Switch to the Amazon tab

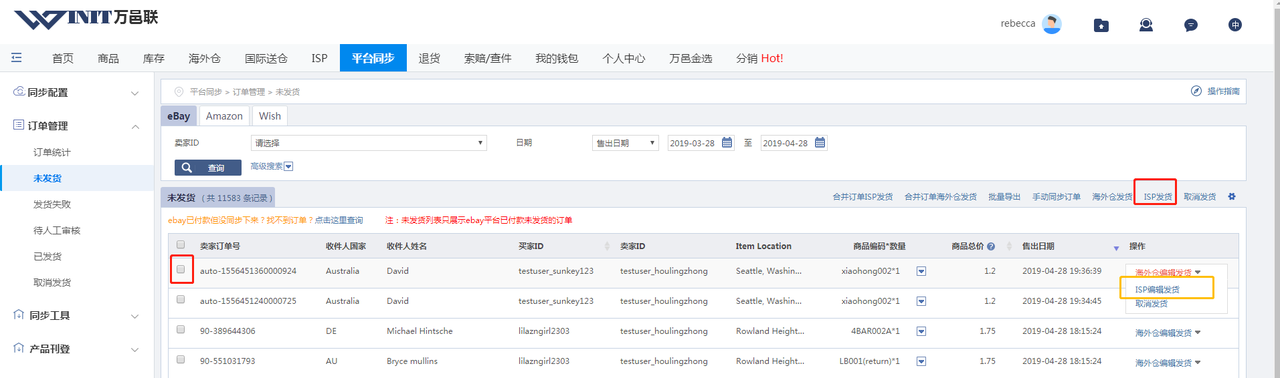pyautogui.click(x=224, y=116)
